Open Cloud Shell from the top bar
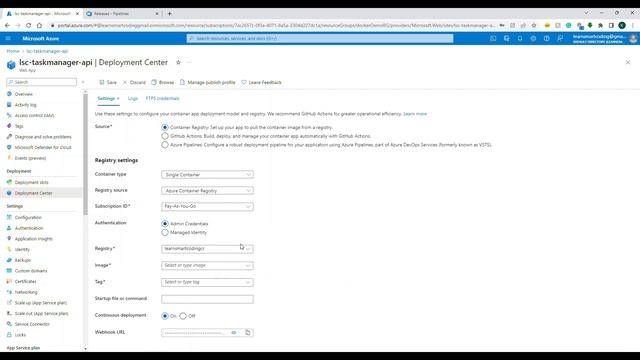 [493, 38]
